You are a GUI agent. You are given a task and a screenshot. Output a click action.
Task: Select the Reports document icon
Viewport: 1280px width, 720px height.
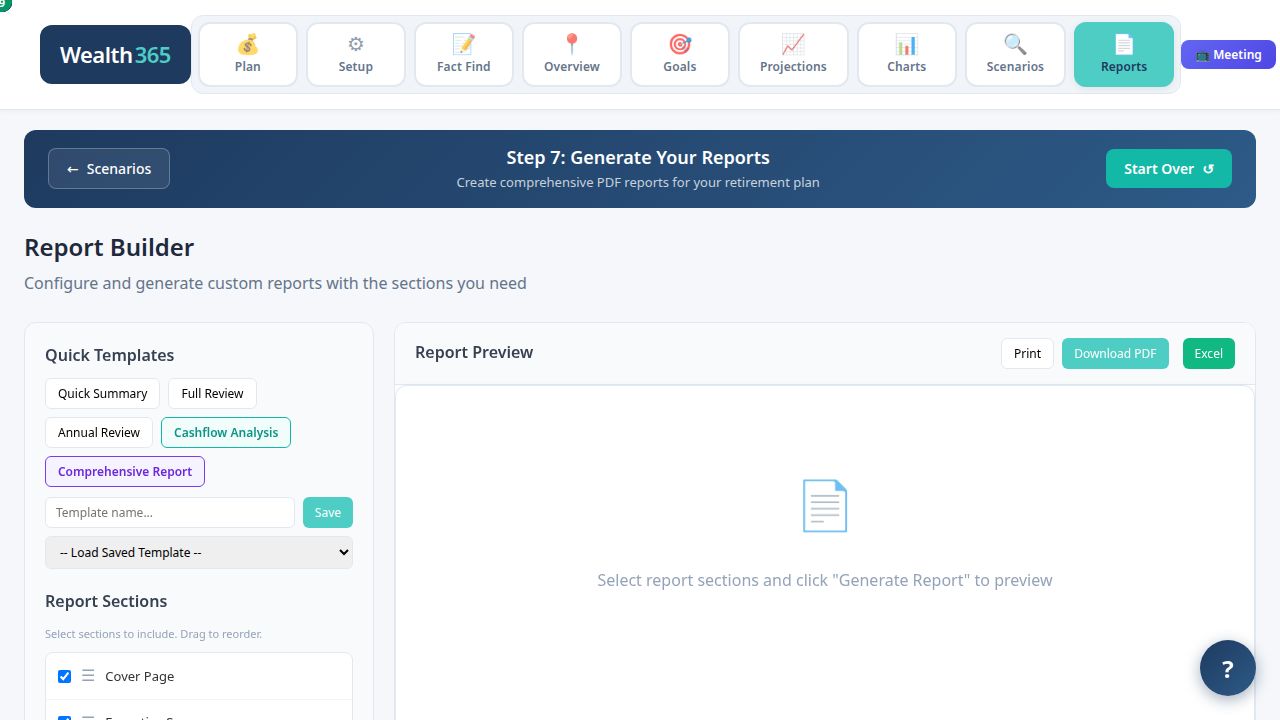(1123, 44)
